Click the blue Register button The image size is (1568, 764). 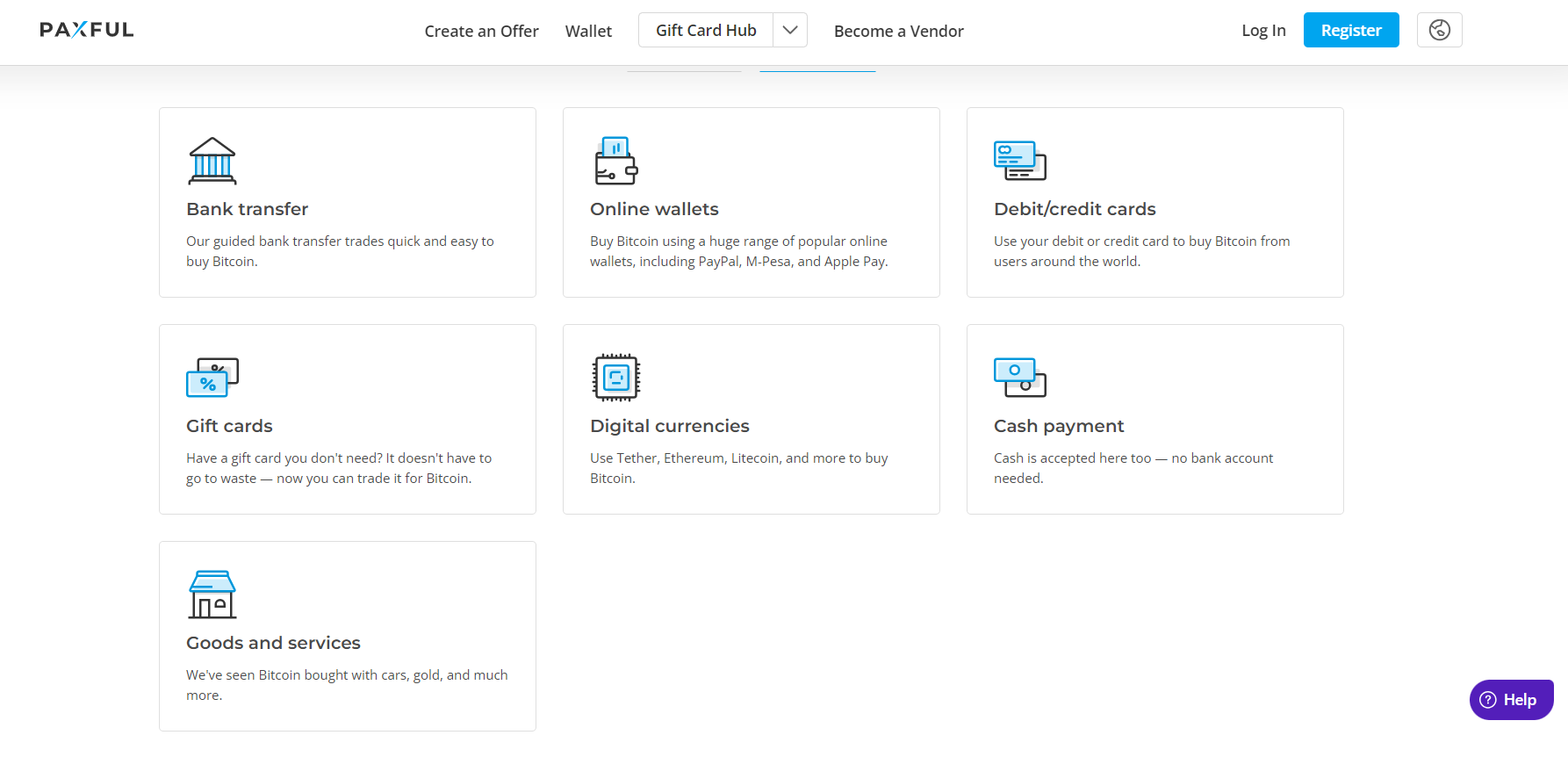(x=1351, y=30)
